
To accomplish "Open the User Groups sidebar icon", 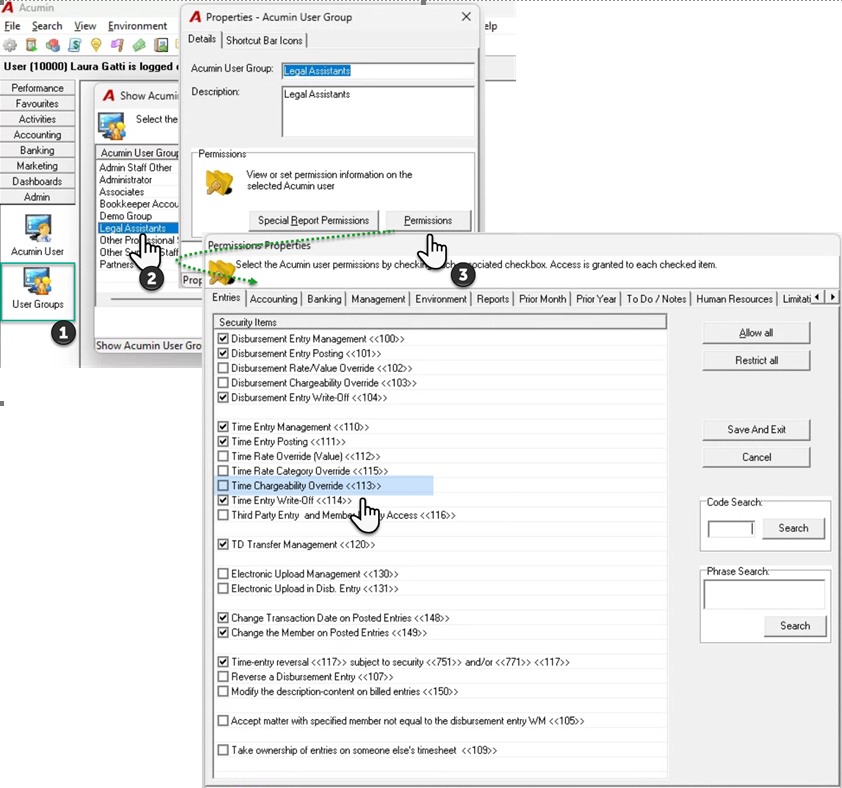I will pyautogui.click(x=38, y=290).
